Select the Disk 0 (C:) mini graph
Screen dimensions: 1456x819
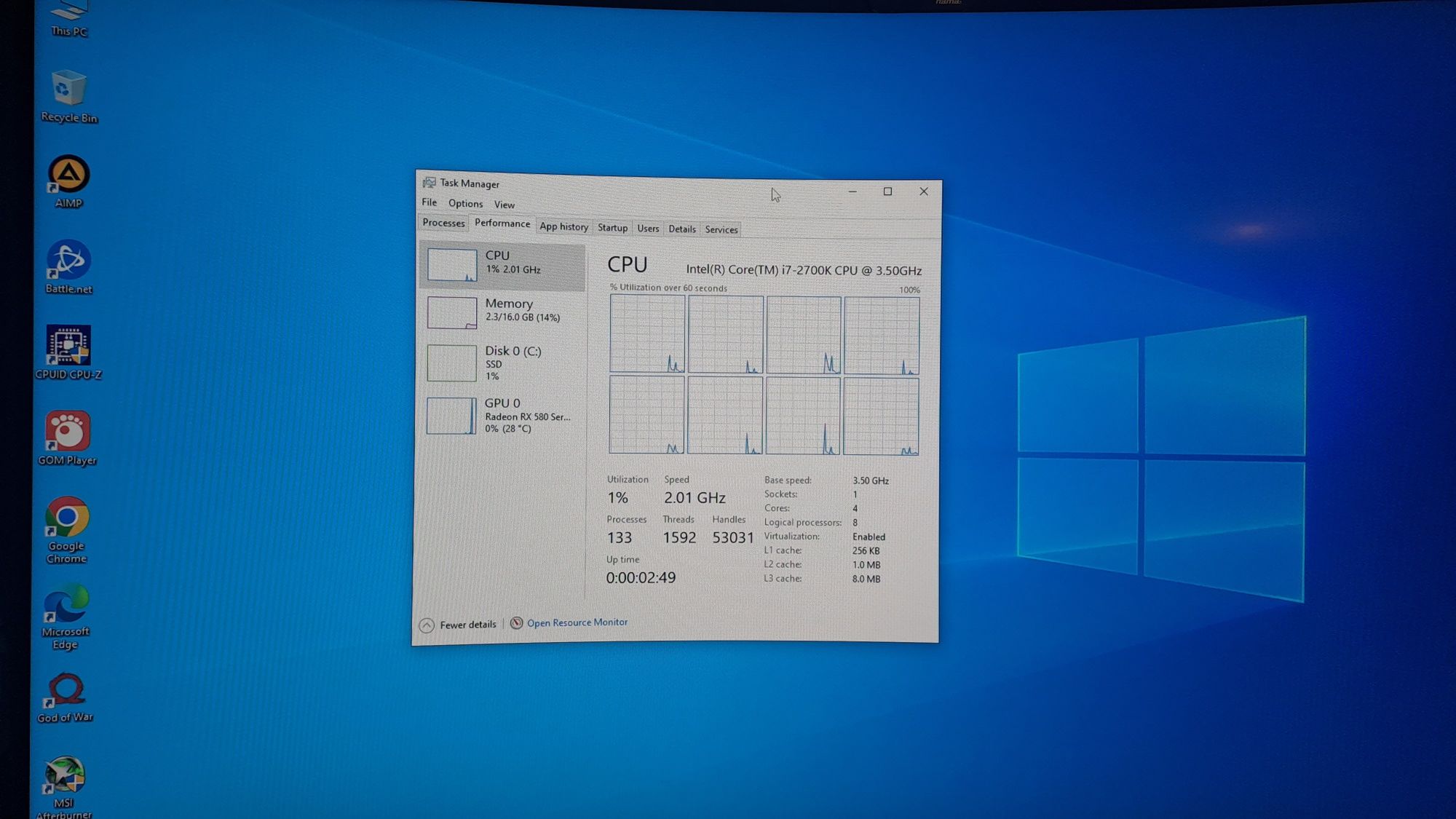(451, 363)
